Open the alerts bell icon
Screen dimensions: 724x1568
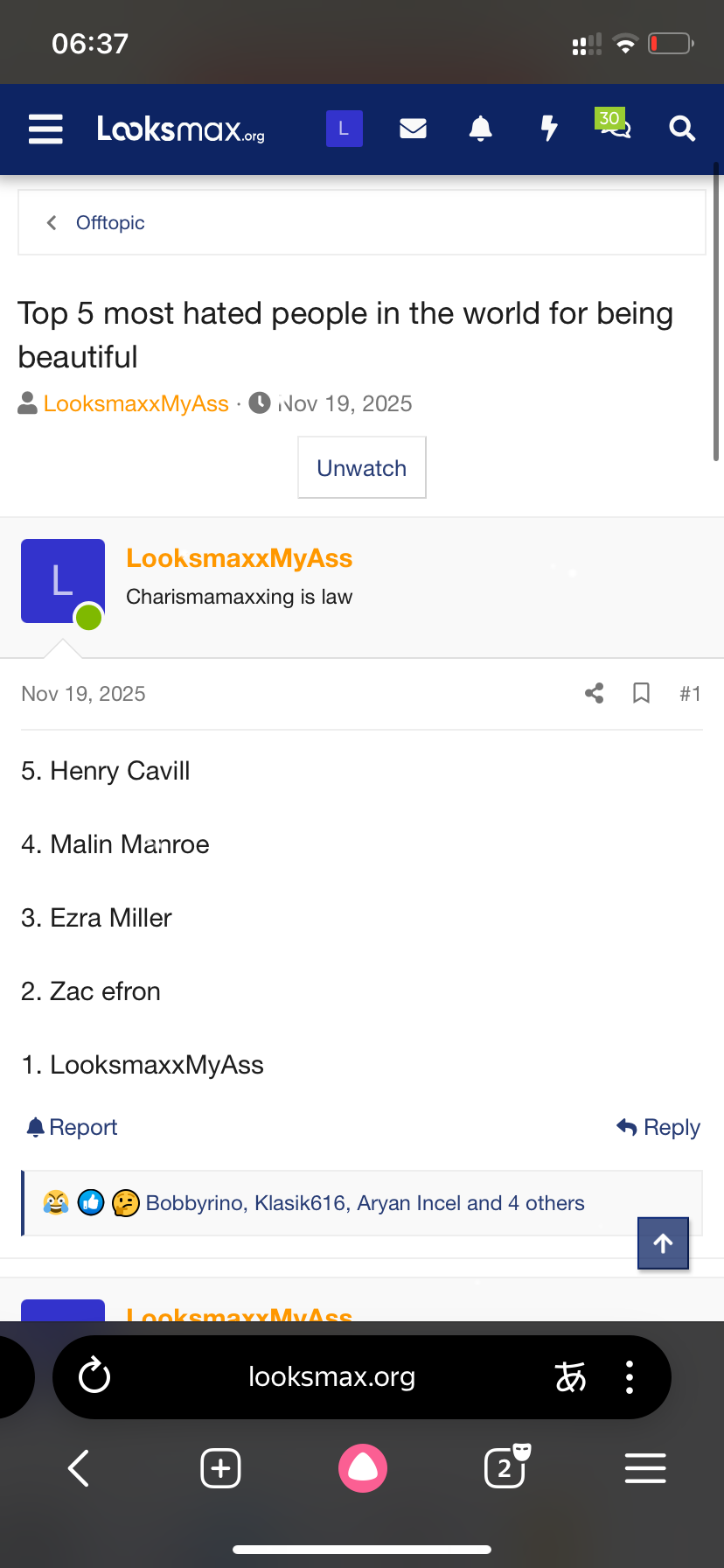[480, 129]
